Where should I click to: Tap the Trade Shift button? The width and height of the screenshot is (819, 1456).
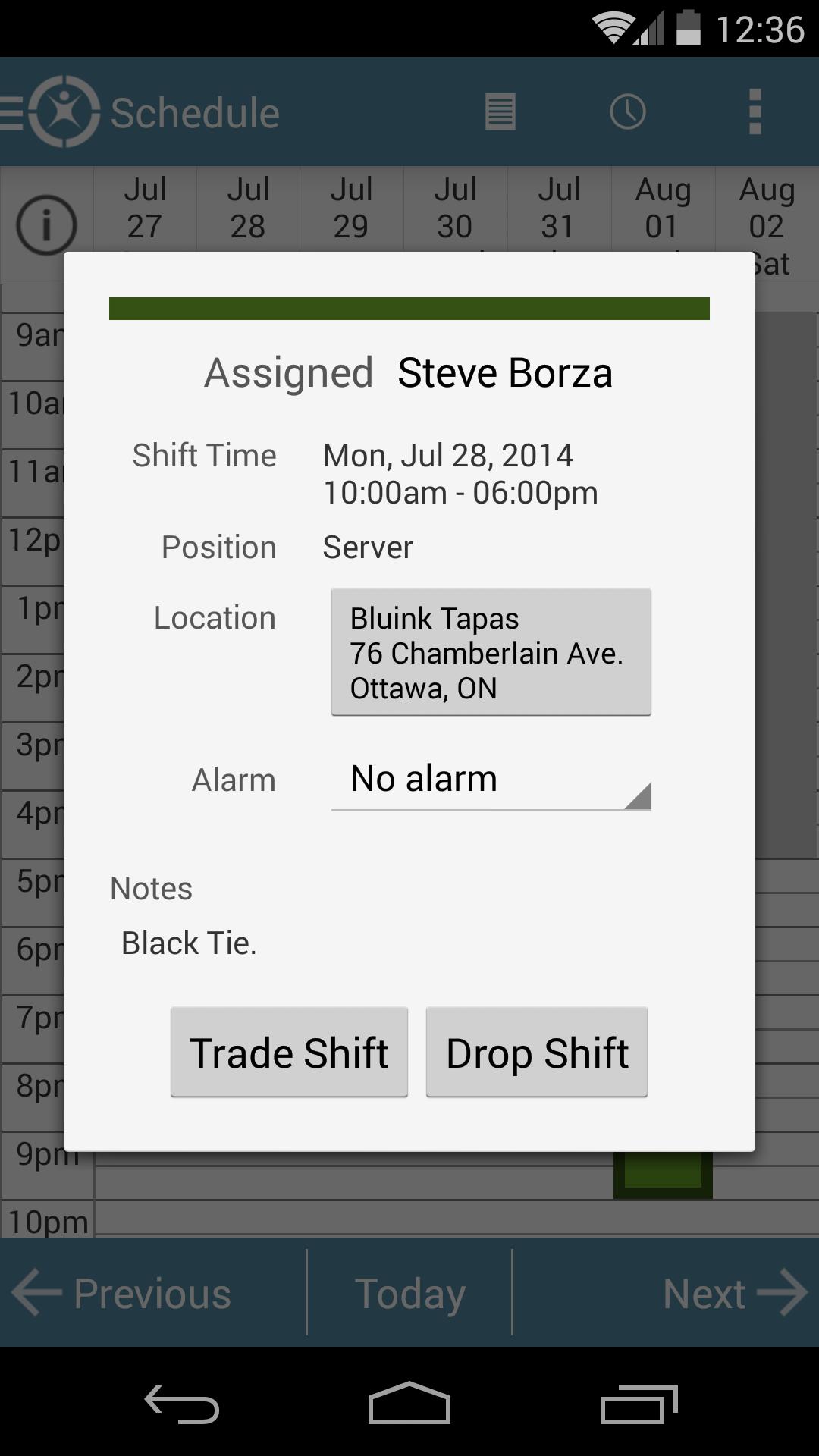click(289, 1053)
